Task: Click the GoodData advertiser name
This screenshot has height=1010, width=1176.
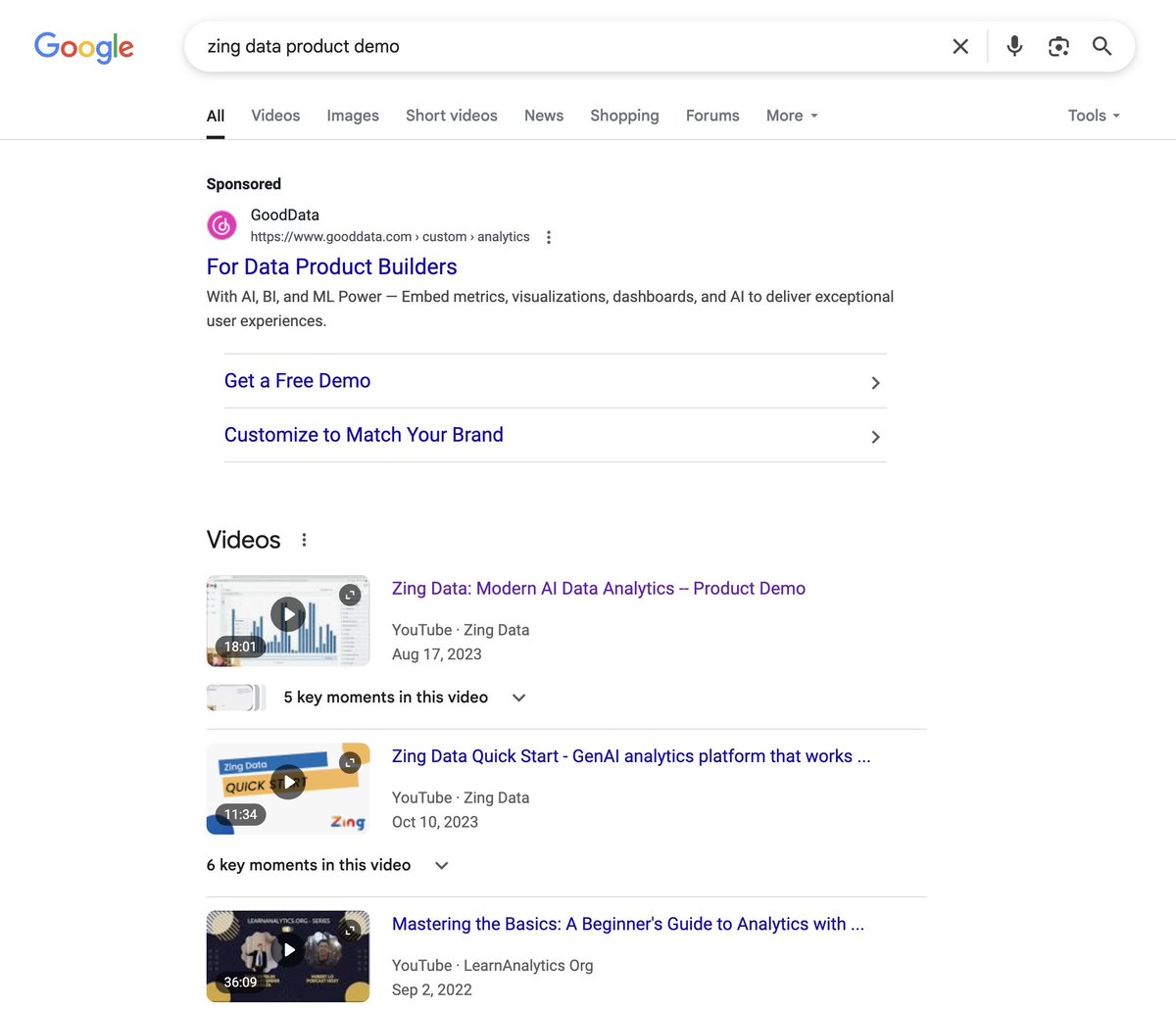Action: (x=285, y=215)
